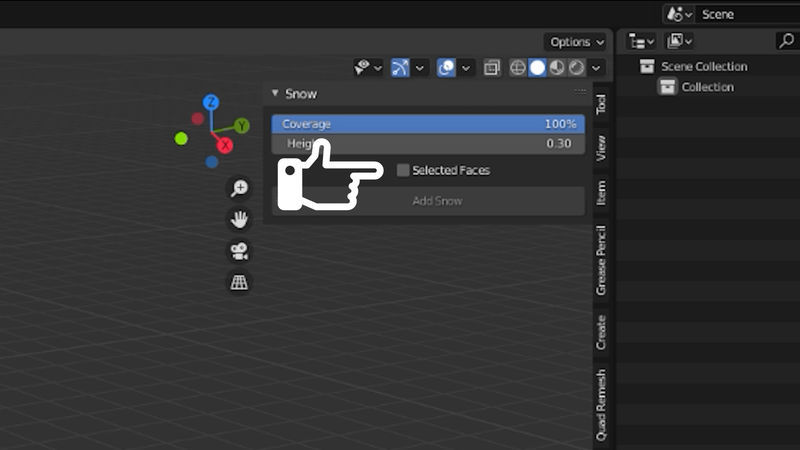Click the Y axis gizmo handle
The image size is (800, 450).
[242, 126]
